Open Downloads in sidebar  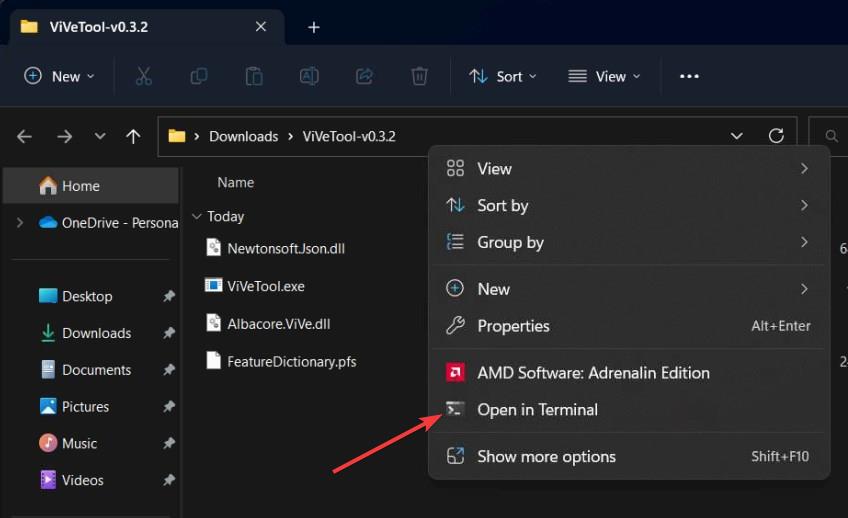click(96, 333)
